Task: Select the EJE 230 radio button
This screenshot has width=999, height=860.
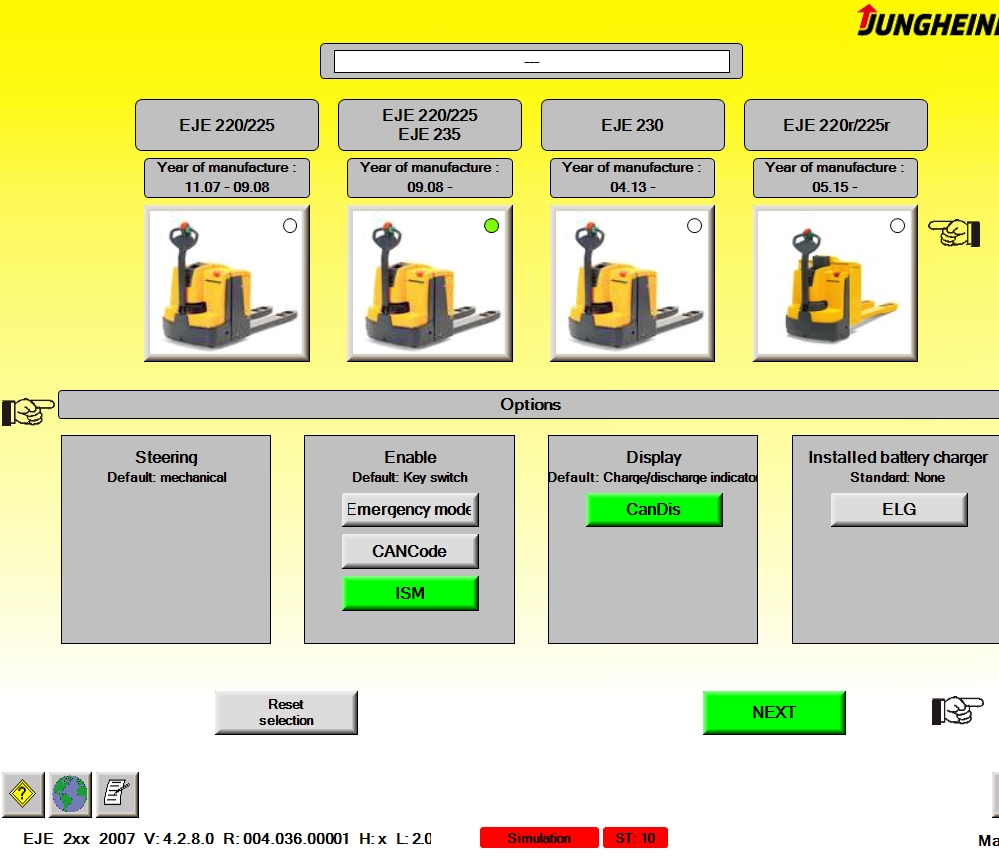Action: click(x=694, y=225)
